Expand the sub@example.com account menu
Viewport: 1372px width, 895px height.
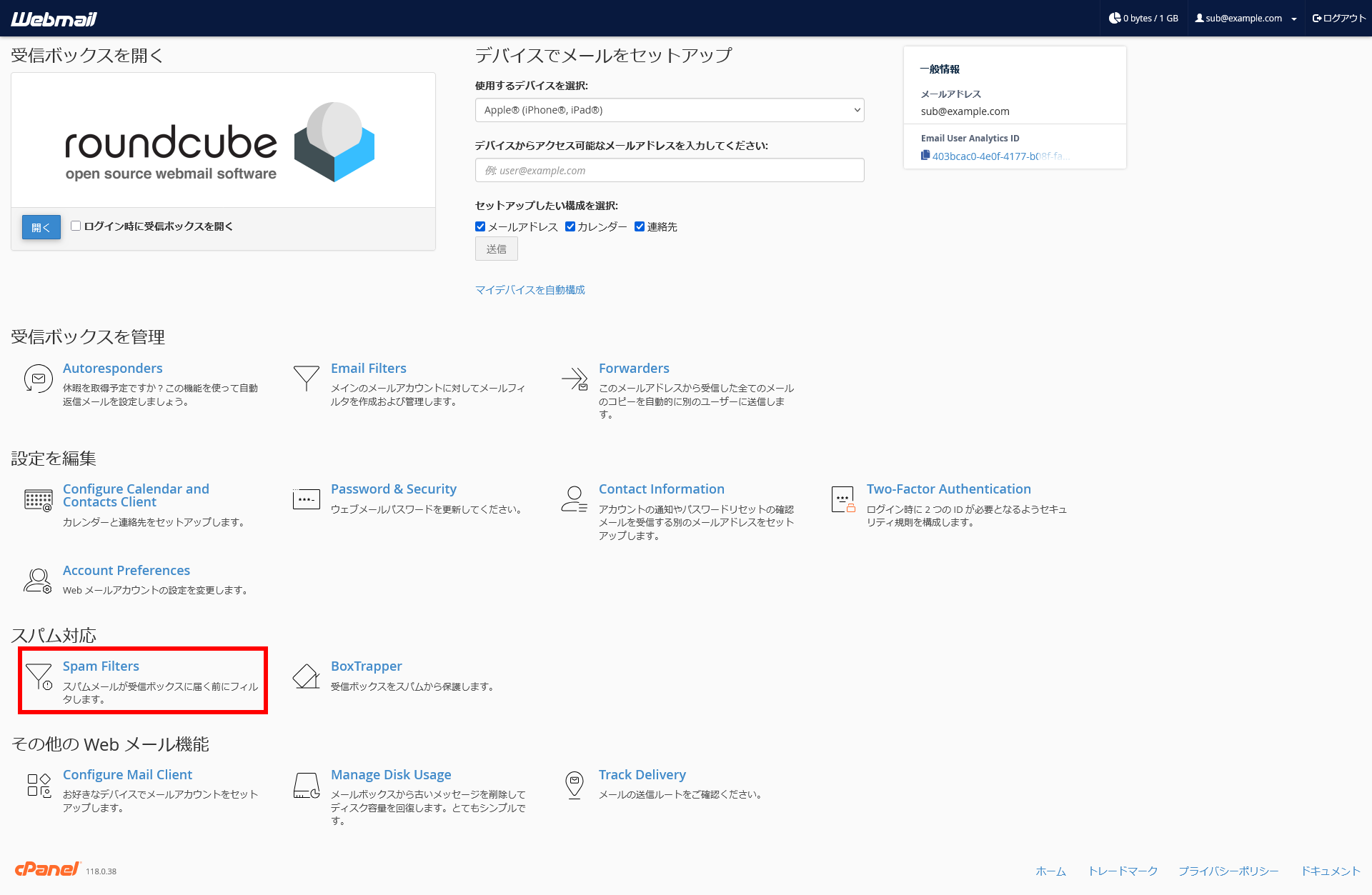click(x=1245, y=18)
